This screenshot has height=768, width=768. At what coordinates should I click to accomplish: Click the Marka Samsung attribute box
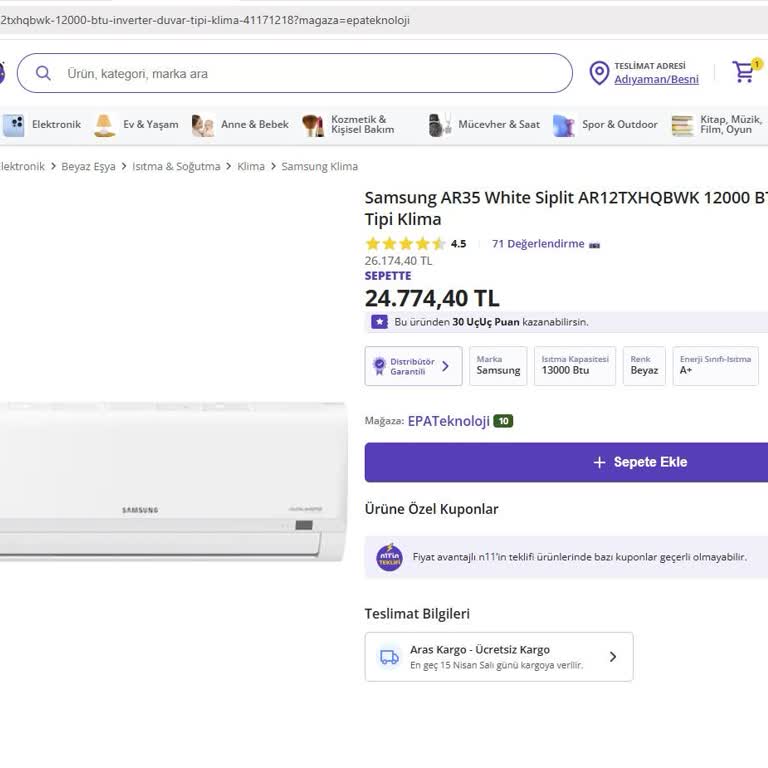(x=498, y=366)
